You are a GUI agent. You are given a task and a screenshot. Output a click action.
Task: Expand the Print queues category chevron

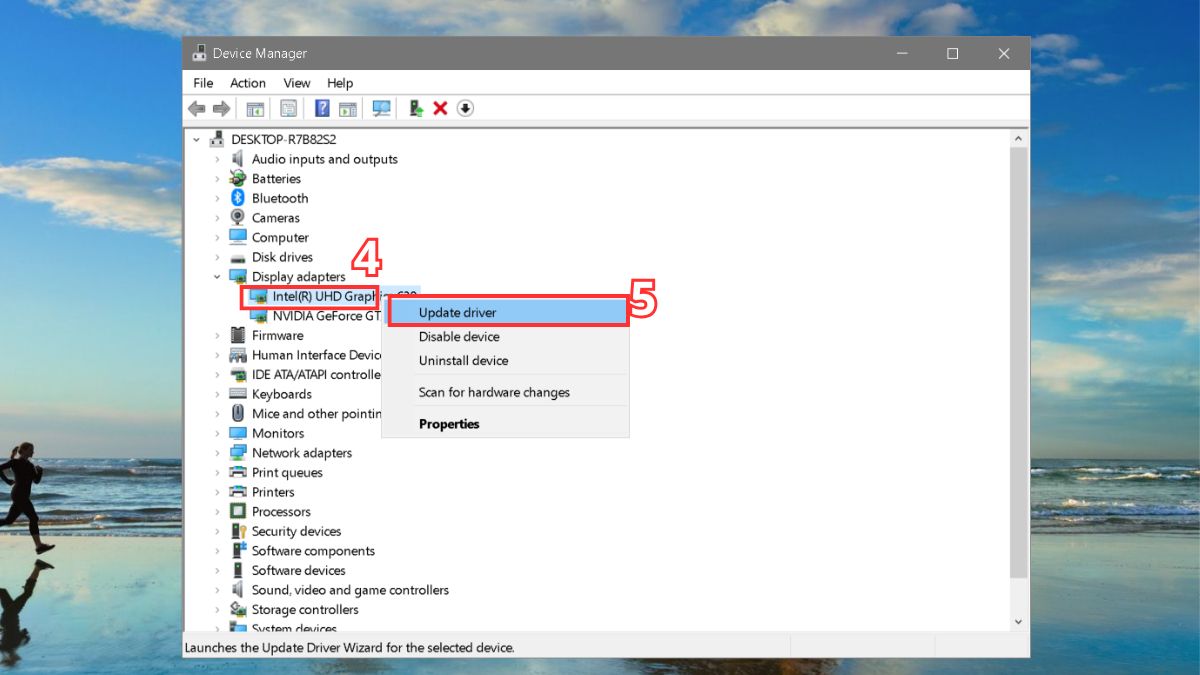click(217, 473)
